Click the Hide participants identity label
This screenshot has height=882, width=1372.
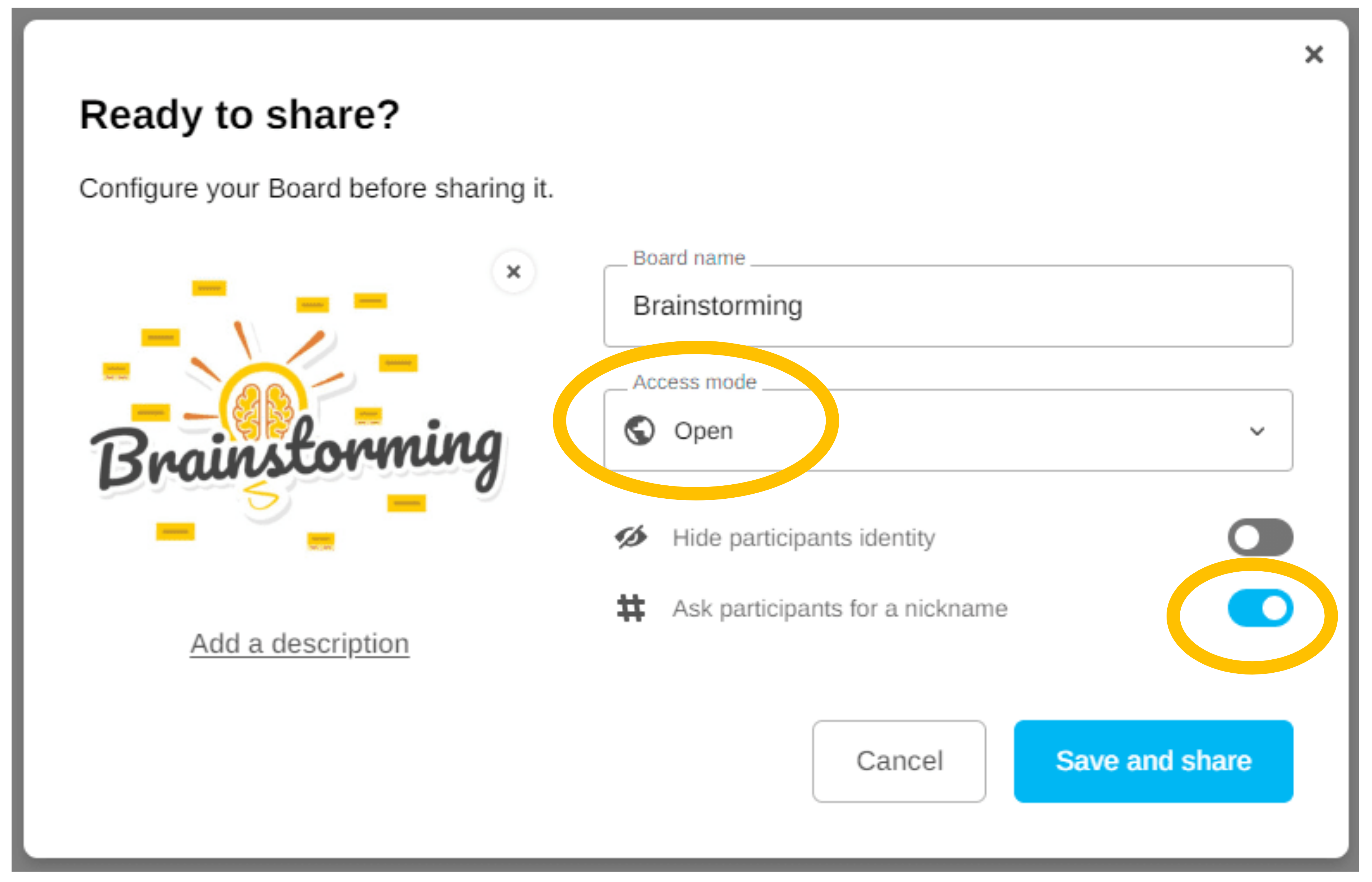(803, 538)
